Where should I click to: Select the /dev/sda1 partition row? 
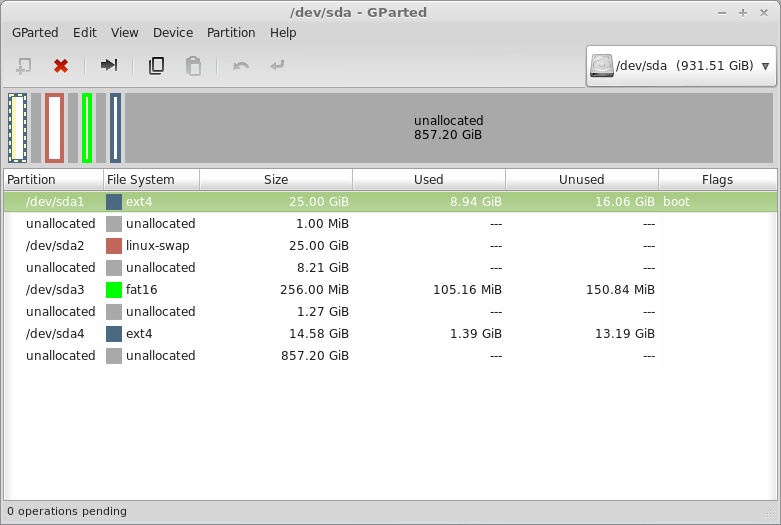click(390, 202)
